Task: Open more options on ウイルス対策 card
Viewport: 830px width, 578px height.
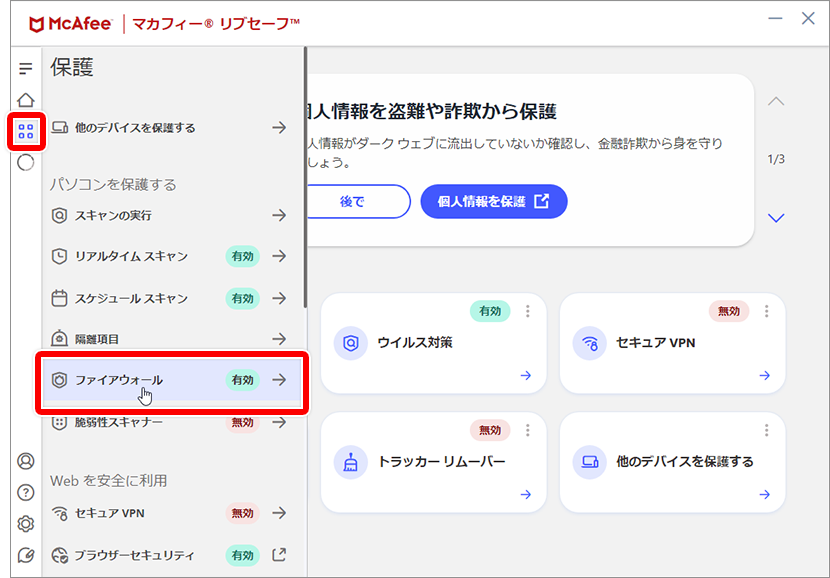Action: pyautogui.click(x=527, y=311)
